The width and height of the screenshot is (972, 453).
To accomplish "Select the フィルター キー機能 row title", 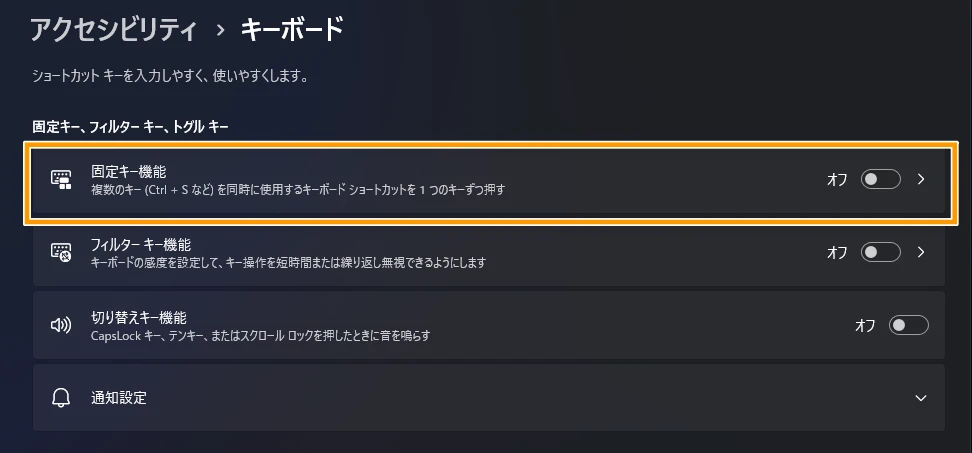I will pyautogui.click(x=141, y=244).
